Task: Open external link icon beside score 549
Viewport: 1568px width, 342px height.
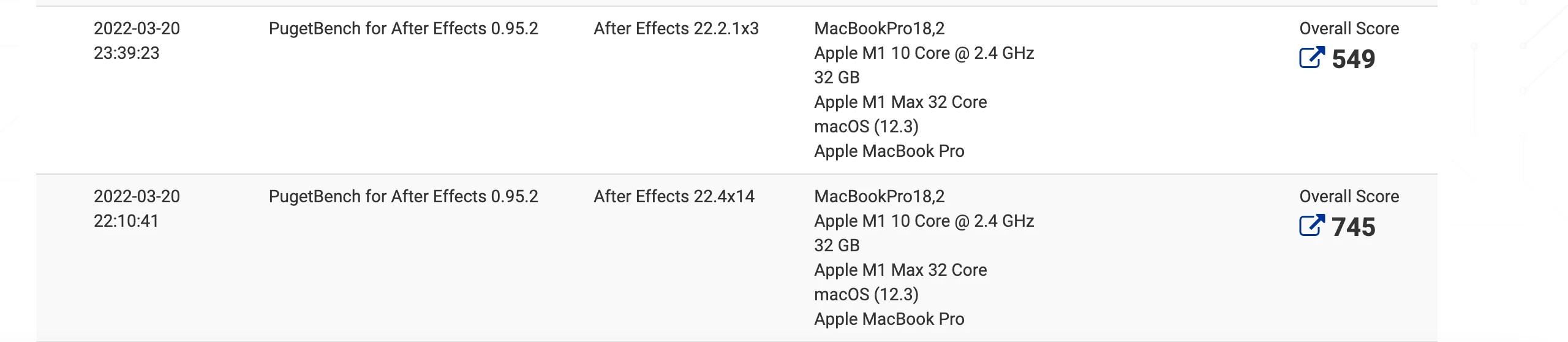Action: tap(1312, 58)
